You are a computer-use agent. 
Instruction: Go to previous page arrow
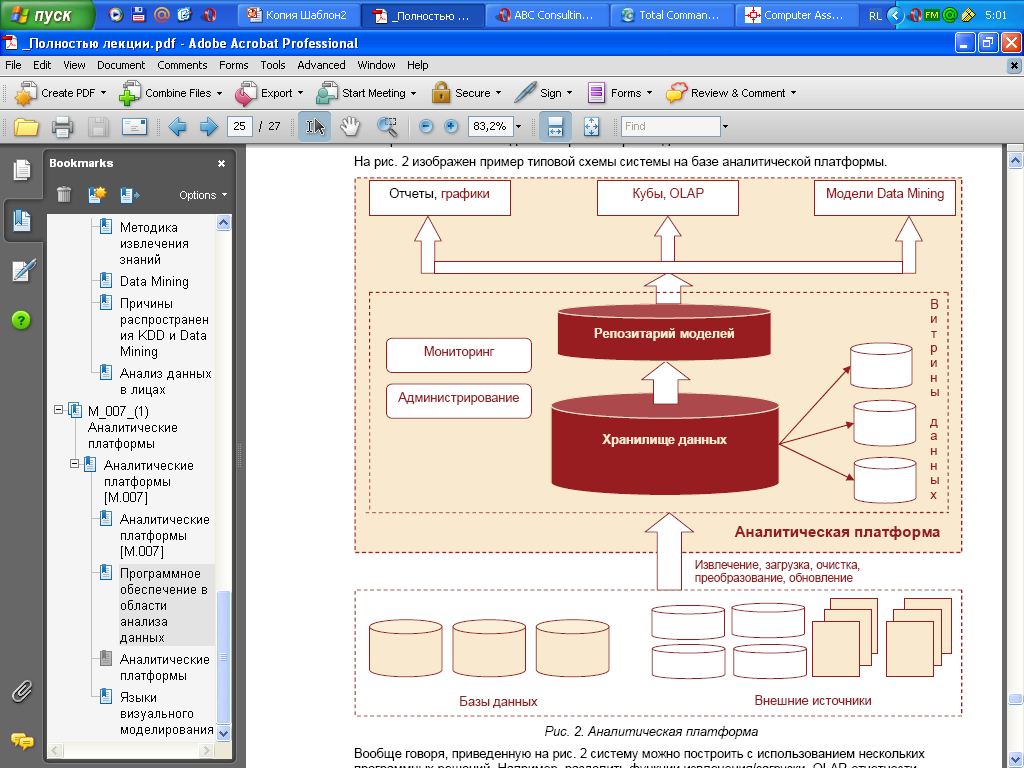(177, 126)
